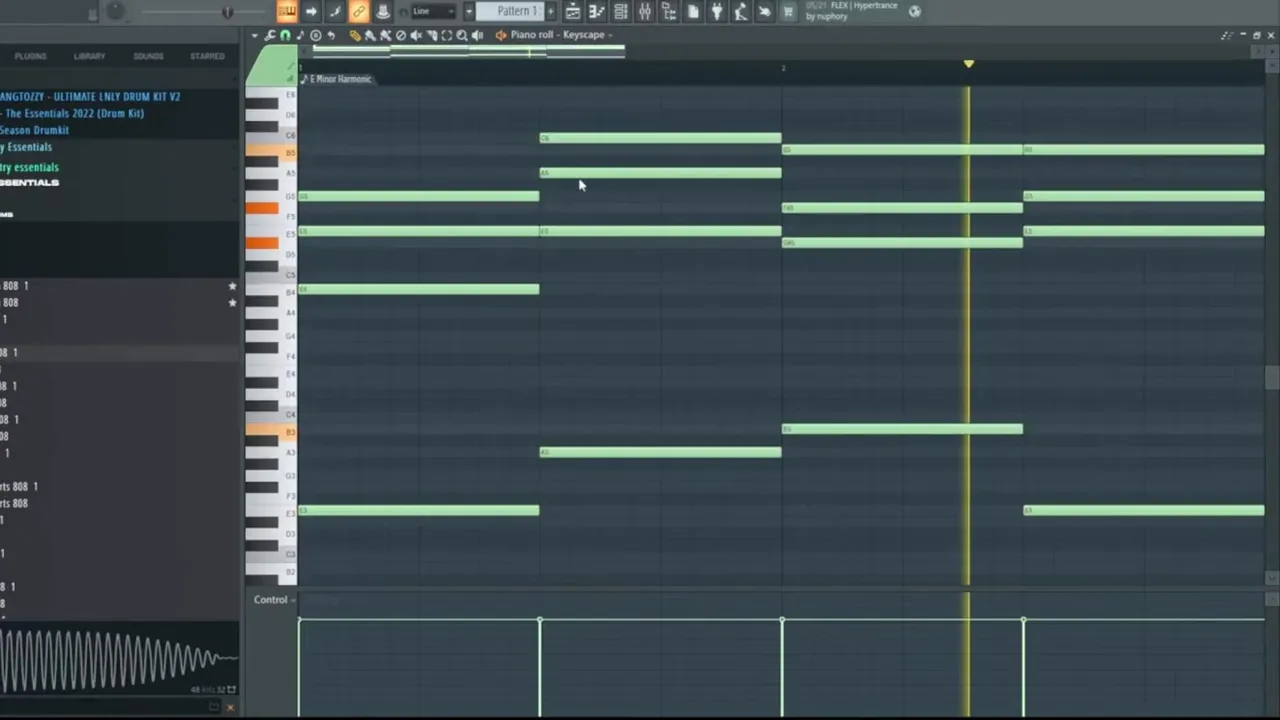The height and width of the screenshot is (720, 1280).
Task: Open the Channel rack icon
Action: click(621, 11)
